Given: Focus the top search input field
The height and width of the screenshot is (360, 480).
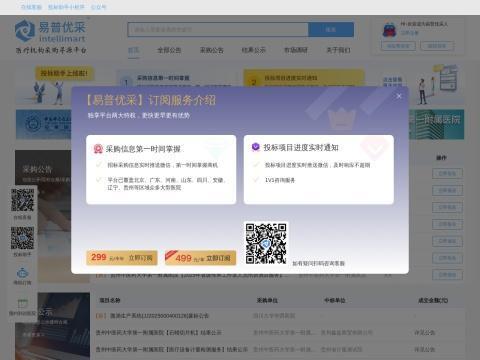Looking at the screenshot, I should pyautogui.click(x=218, y=30).
